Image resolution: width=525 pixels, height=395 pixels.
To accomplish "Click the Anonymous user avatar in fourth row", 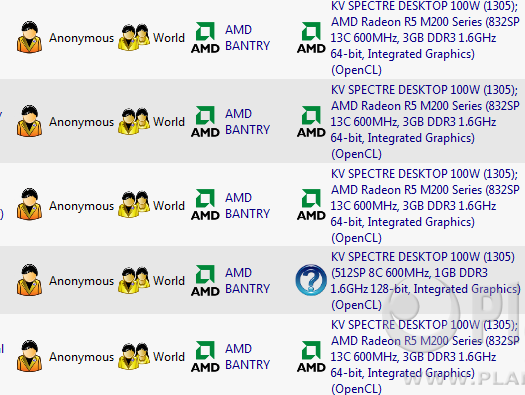I will (29, 280).
